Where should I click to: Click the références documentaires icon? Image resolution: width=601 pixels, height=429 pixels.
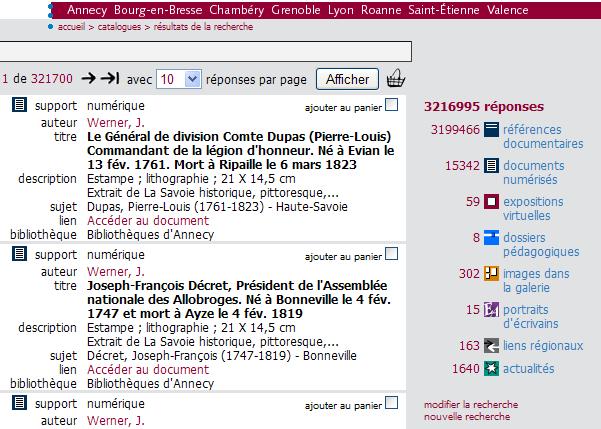pyautogui.click(x=491, y=129)
